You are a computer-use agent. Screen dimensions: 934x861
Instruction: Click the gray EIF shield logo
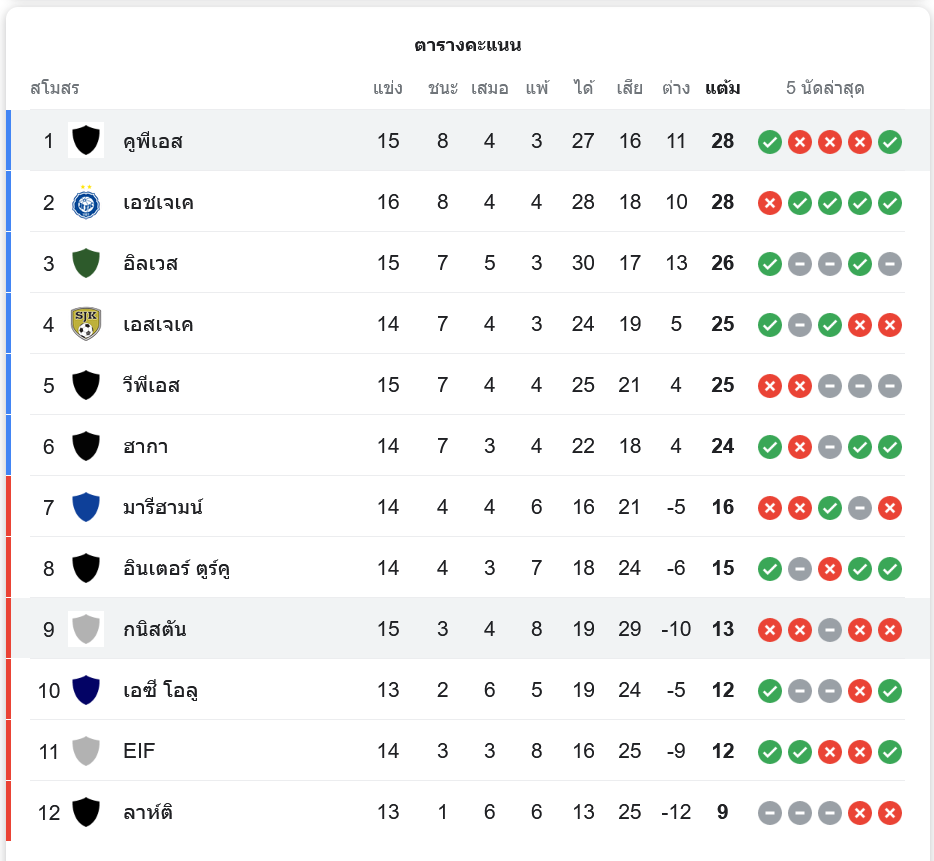86,751
